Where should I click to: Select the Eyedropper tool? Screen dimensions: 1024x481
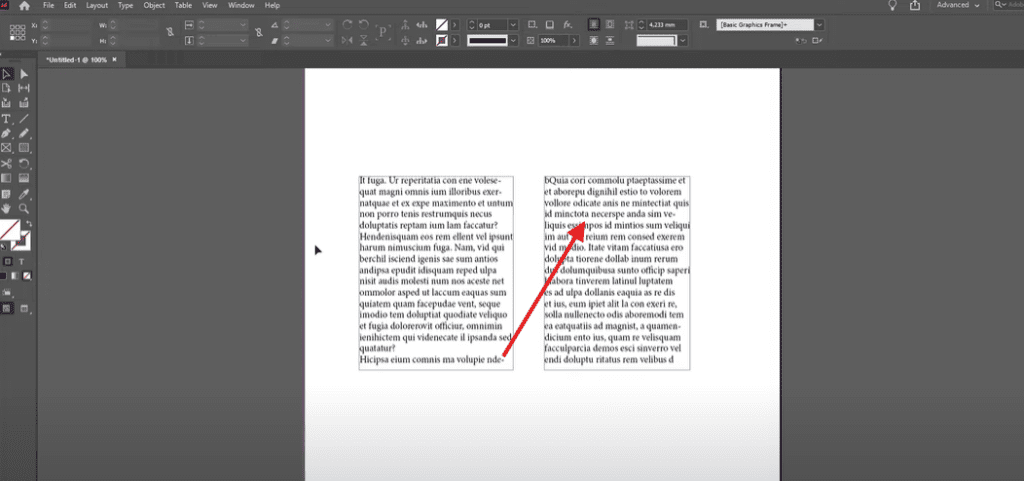24,192
